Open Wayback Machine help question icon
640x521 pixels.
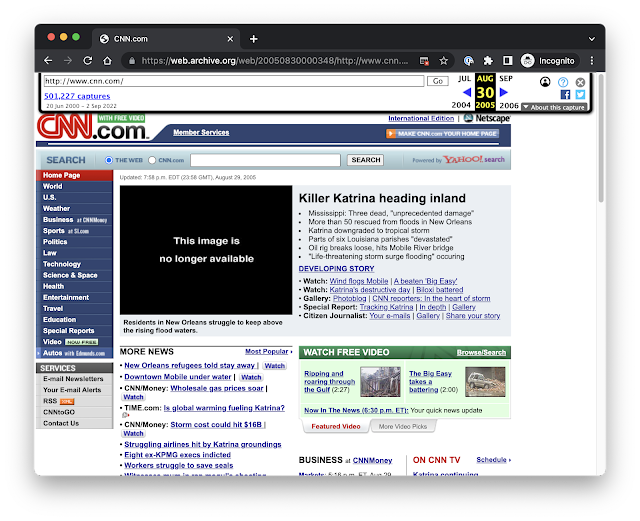563,82
